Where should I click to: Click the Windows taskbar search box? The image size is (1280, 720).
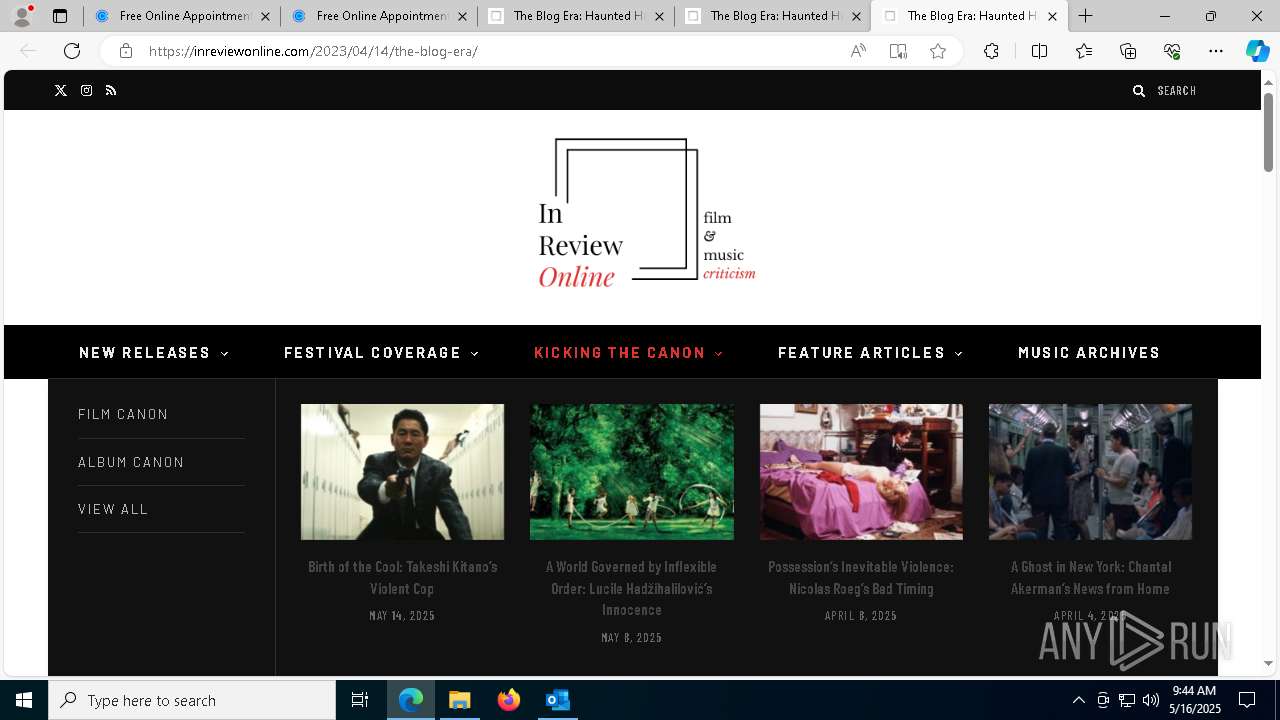pyautogui.click(x=192, y=700)
